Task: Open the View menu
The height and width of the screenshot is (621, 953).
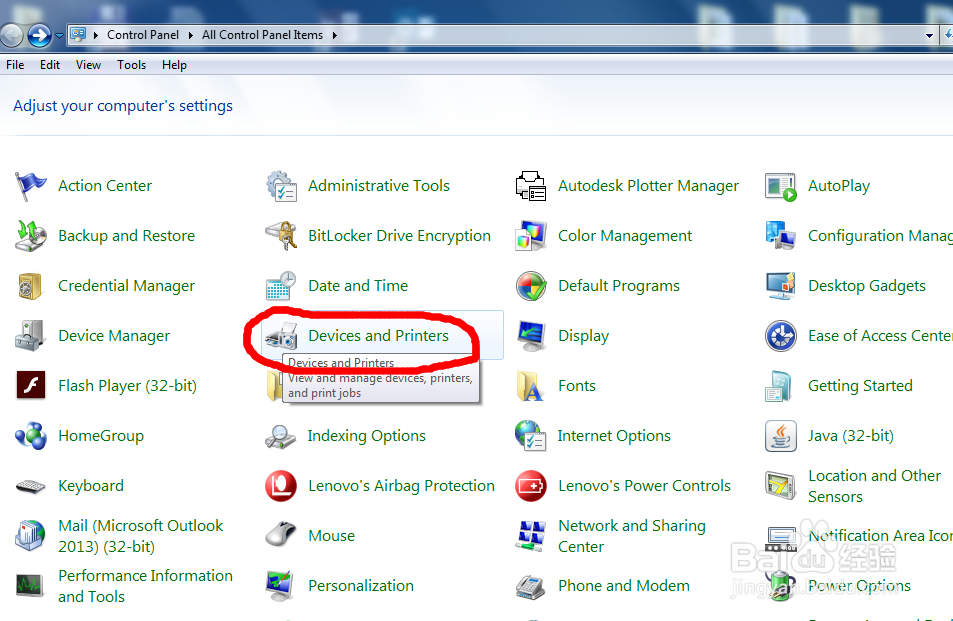Action: (x=88, y=65)
